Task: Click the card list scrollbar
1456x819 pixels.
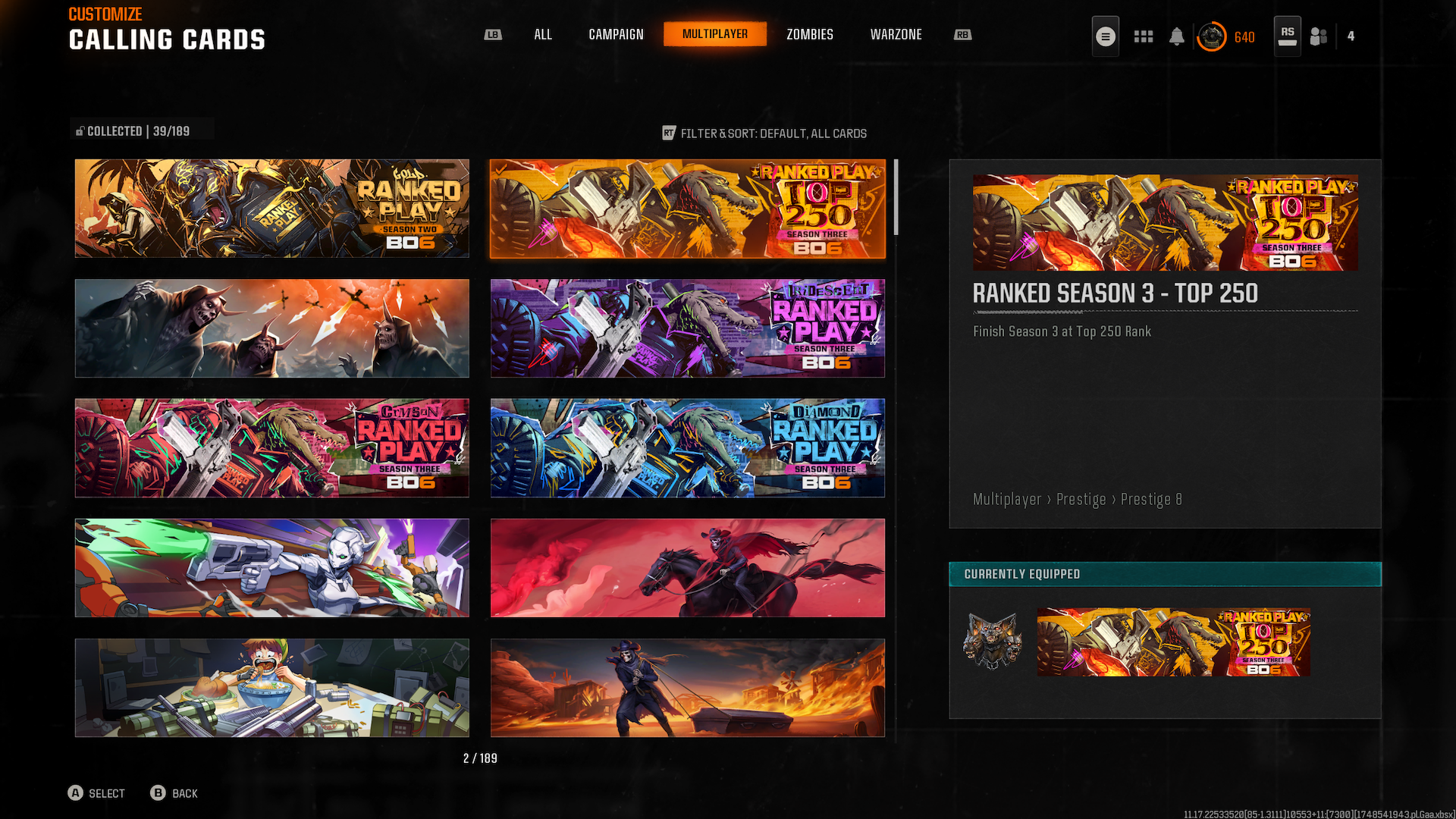Action: [x=896, y=197]
